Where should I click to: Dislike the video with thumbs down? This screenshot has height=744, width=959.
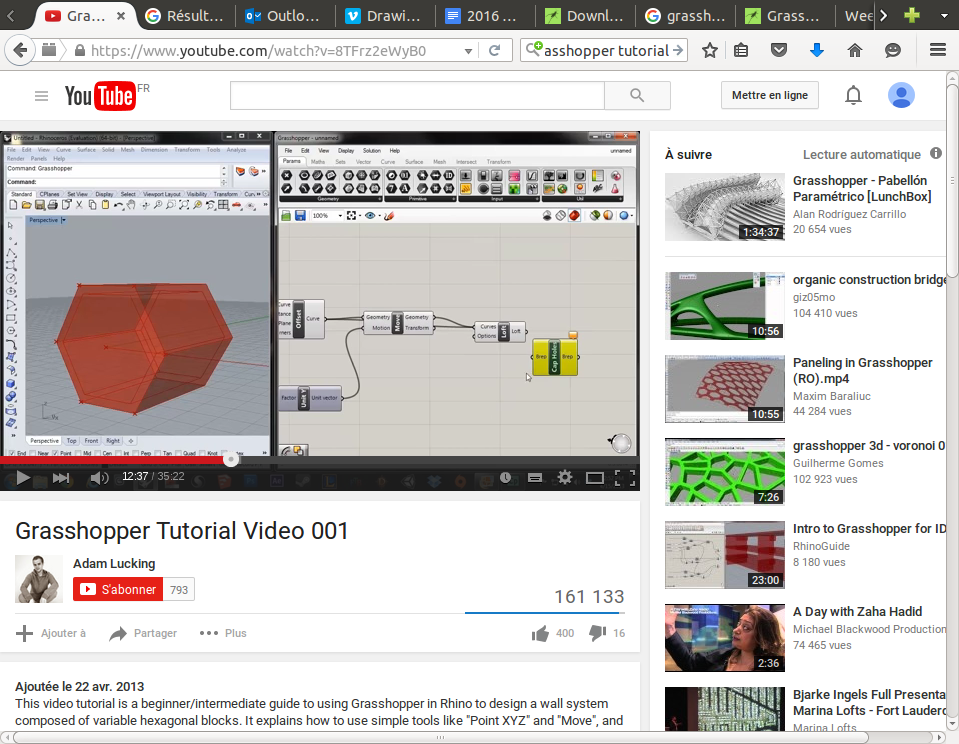(597, 633)
